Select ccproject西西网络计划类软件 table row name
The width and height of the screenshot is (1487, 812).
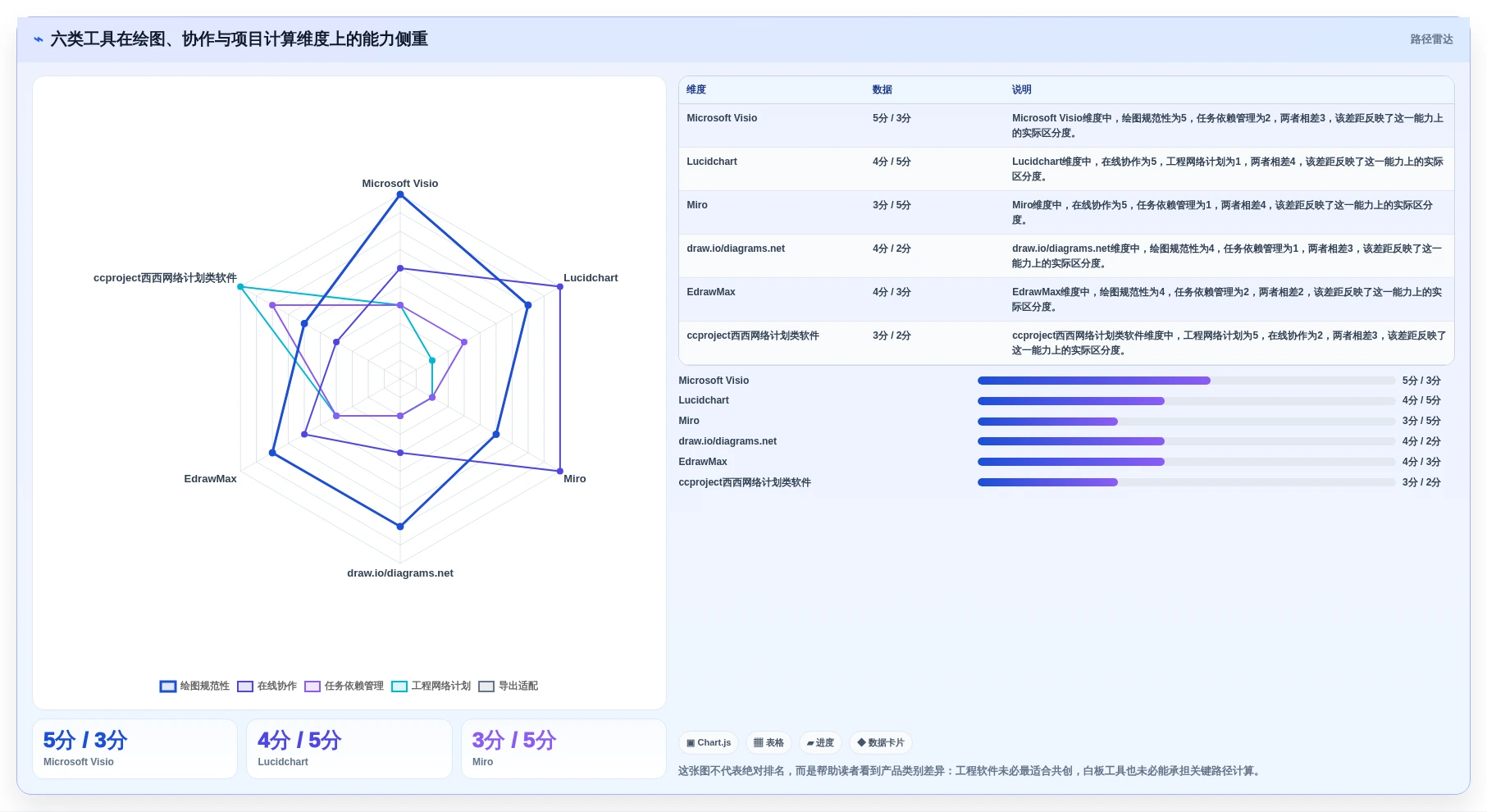(x=753, y=335)
